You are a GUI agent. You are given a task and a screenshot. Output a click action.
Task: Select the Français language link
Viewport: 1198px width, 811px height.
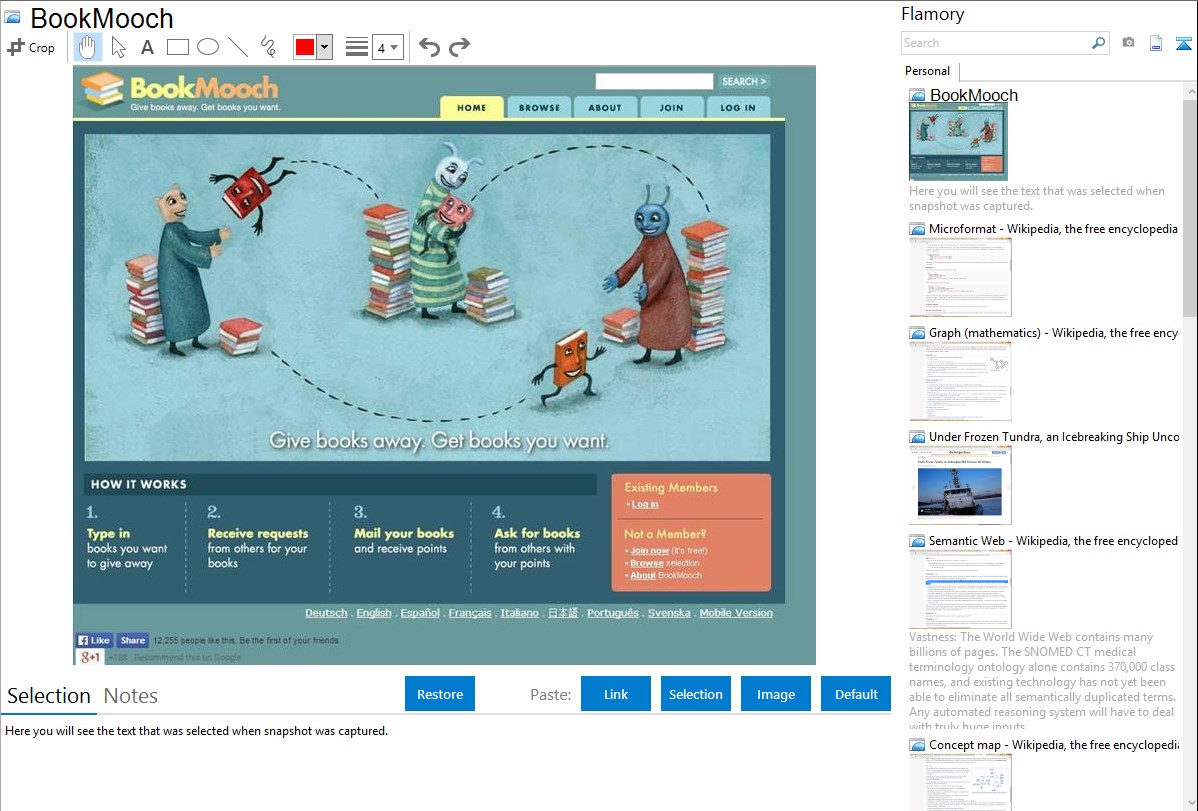tap(470, 613)
